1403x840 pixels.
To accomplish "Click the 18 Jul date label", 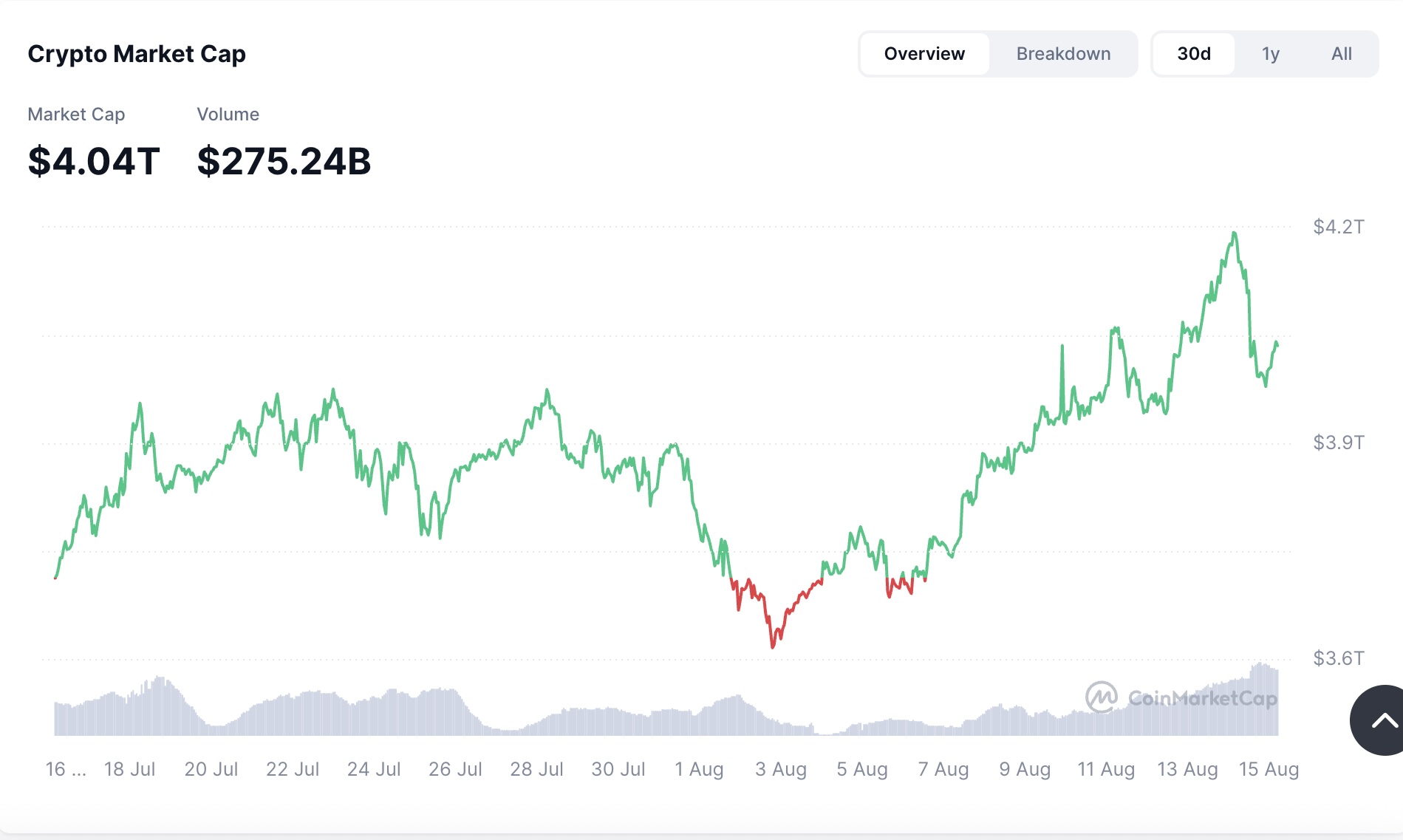I will pos(129,769).
